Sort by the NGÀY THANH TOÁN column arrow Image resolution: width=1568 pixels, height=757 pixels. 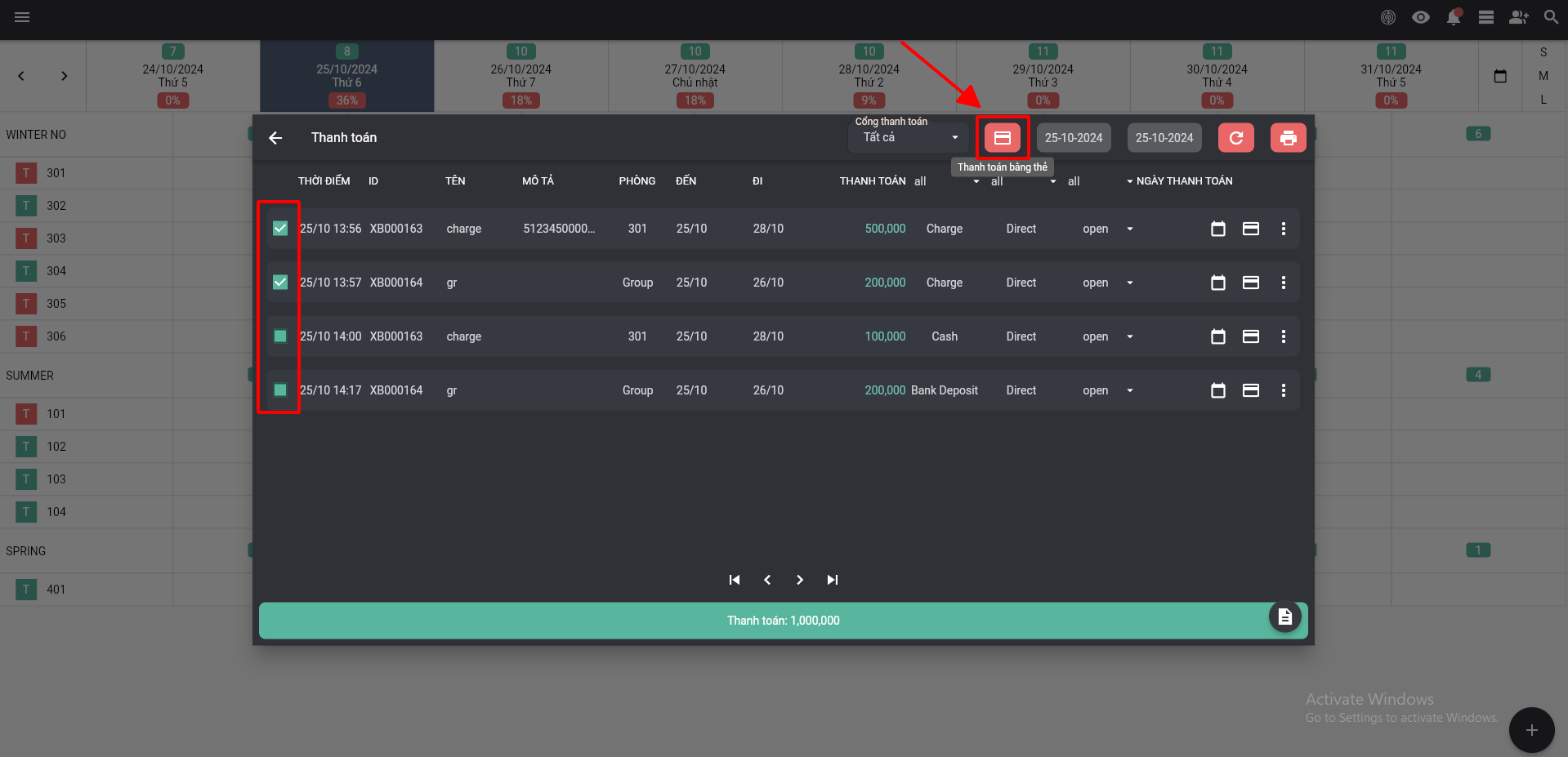(x=1130, y=181)
